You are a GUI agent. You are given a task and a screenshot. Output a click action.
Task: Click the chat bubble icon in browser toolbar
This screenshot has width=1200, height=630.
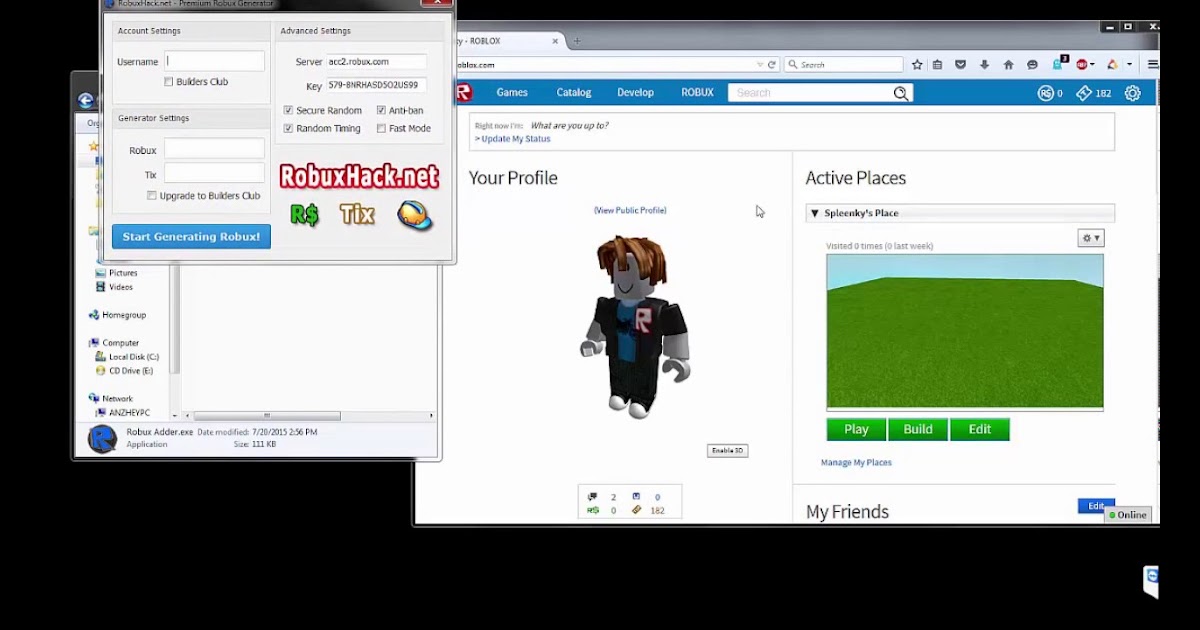[x=1032, y=64]
